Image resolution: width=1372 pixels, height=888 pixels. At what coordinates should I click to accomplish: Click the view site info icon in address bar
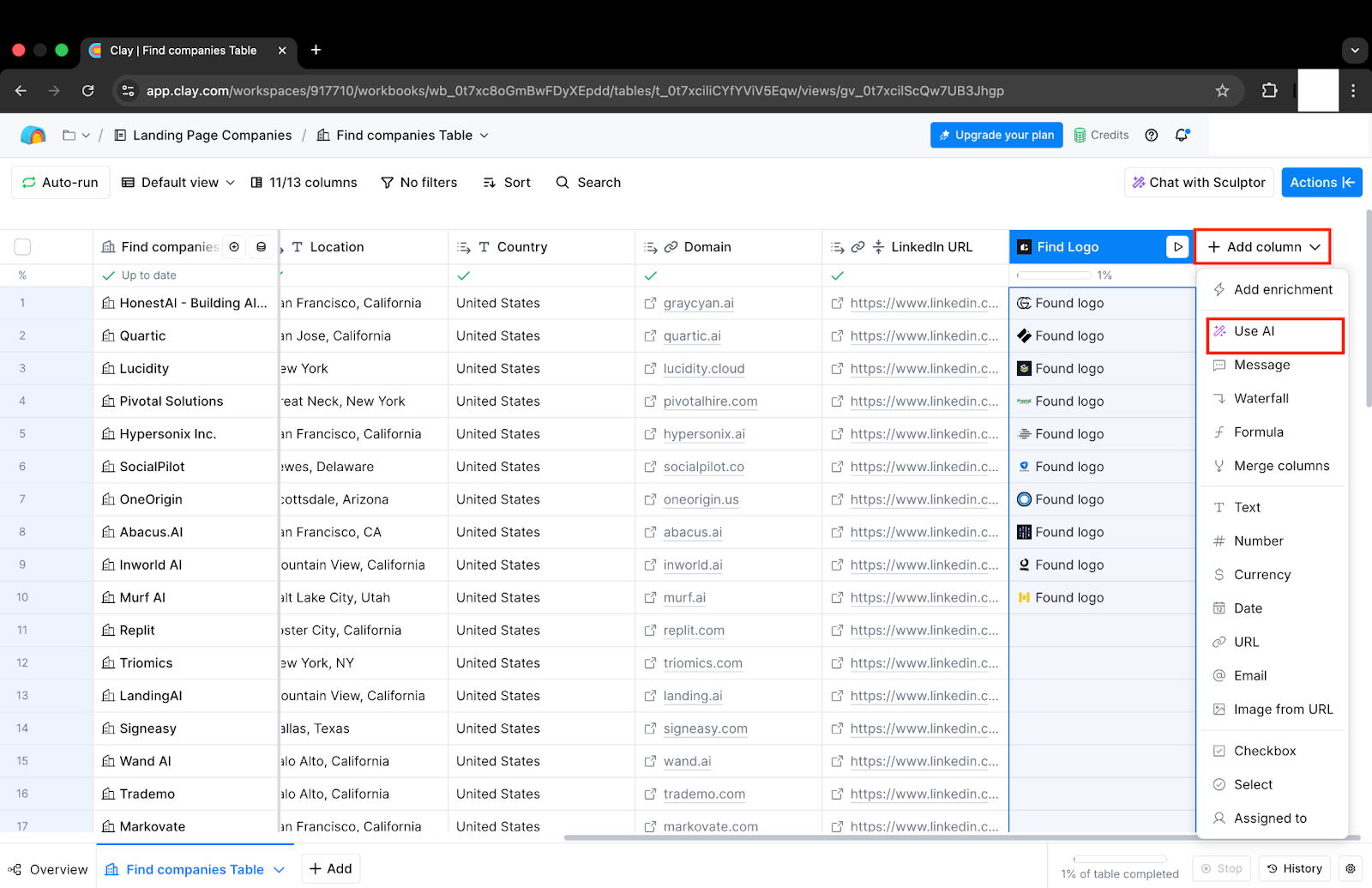click(128, 90)
